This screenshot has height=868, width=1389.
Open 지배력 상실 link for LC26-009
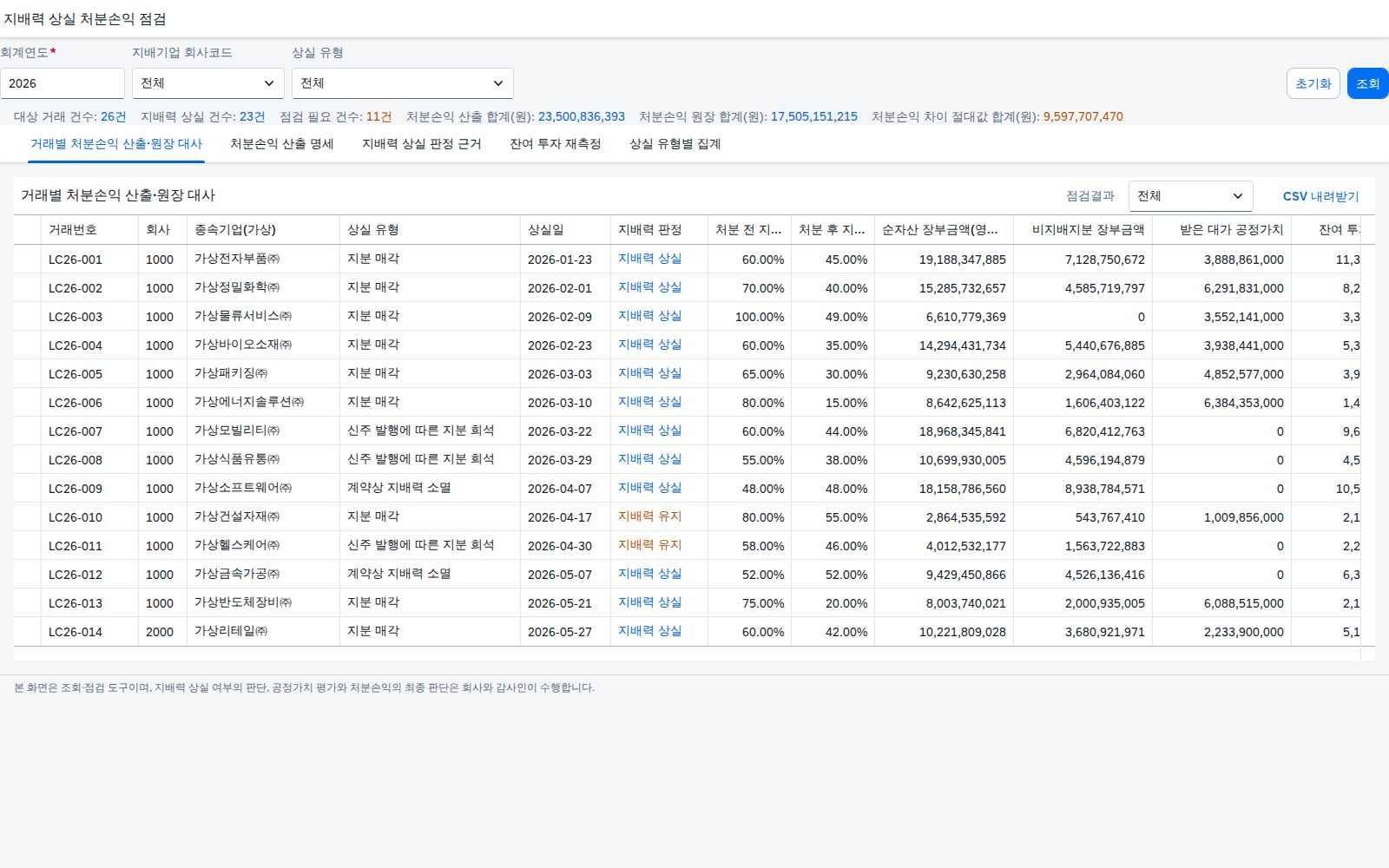pyautogui.click(x=650, y=488)
